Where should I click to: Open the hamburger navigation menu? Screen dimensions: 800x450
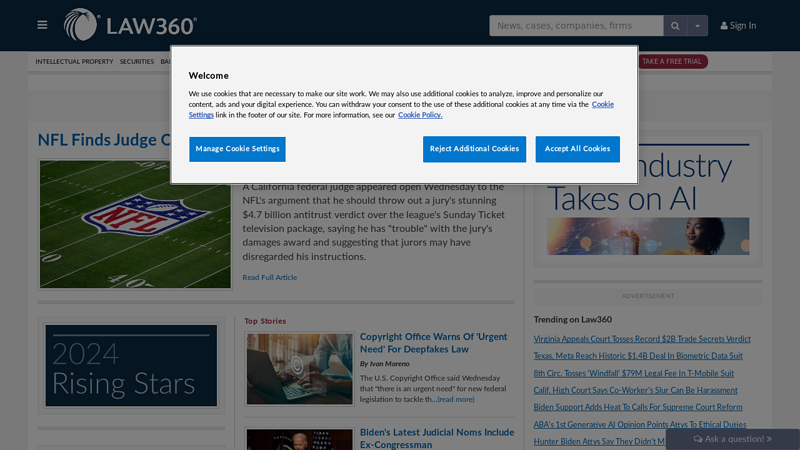pyautogui.click(x=42, y=25)
